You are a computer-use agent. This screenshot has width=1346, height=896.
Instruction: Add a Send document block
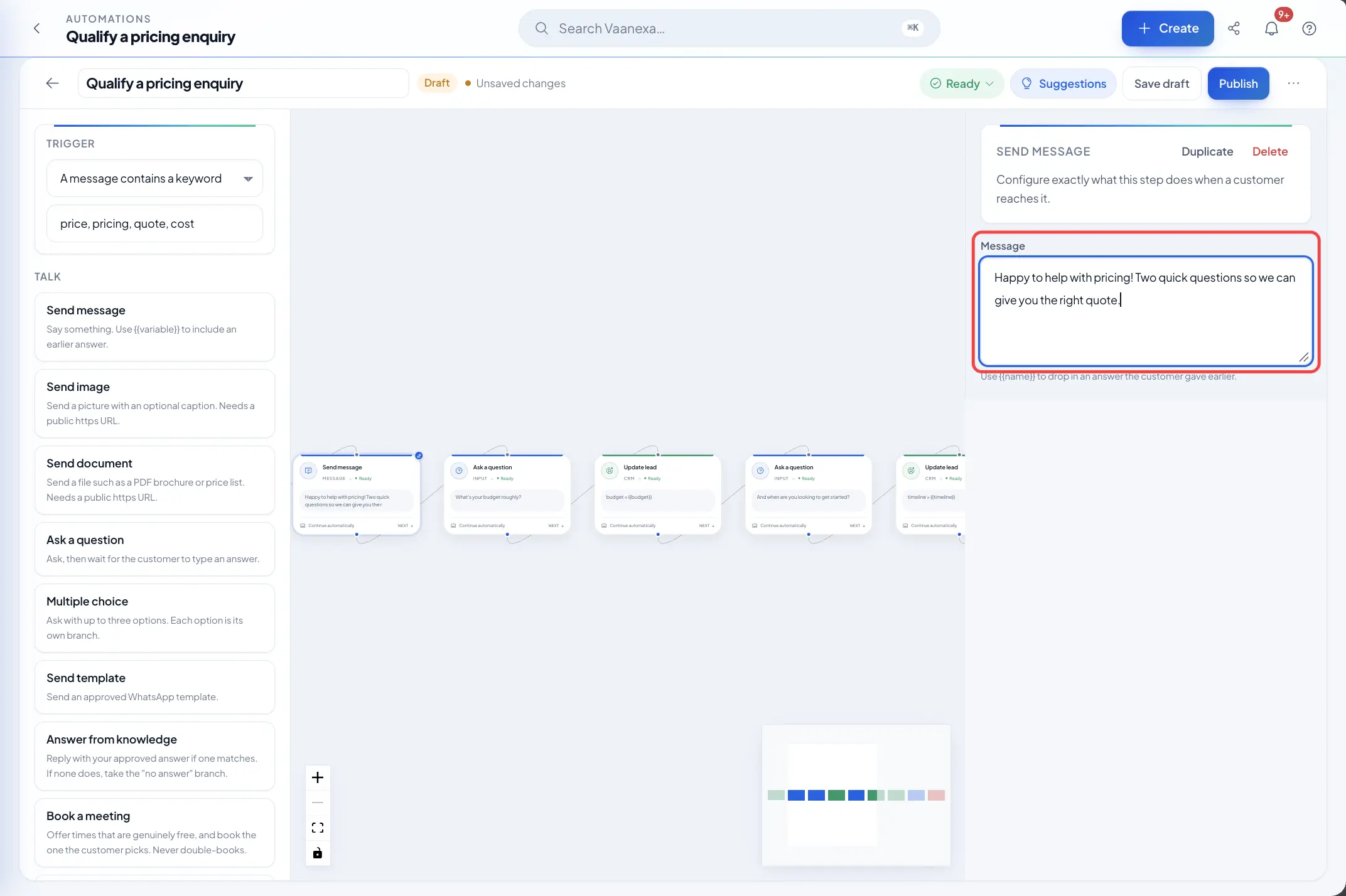click(x=154, y=480)
